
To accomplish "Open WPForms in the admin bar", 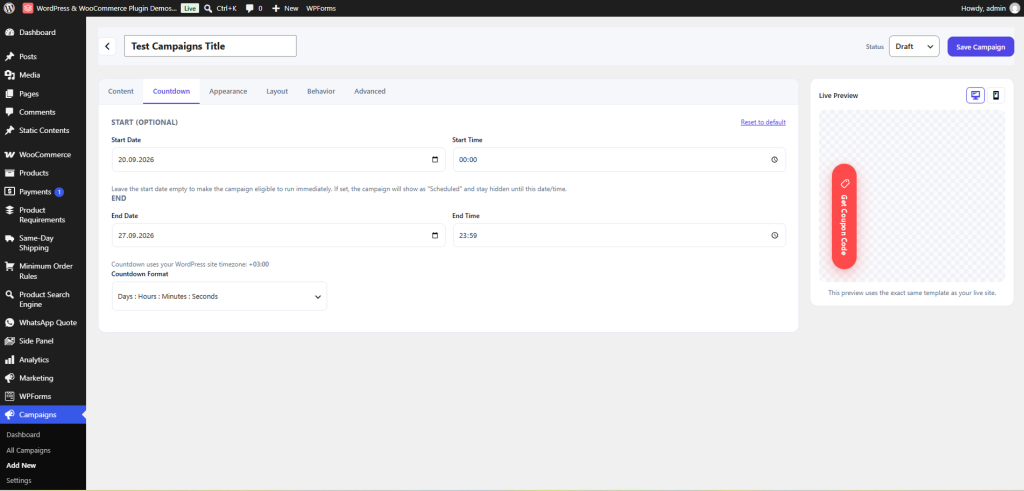I will [321, 8].
